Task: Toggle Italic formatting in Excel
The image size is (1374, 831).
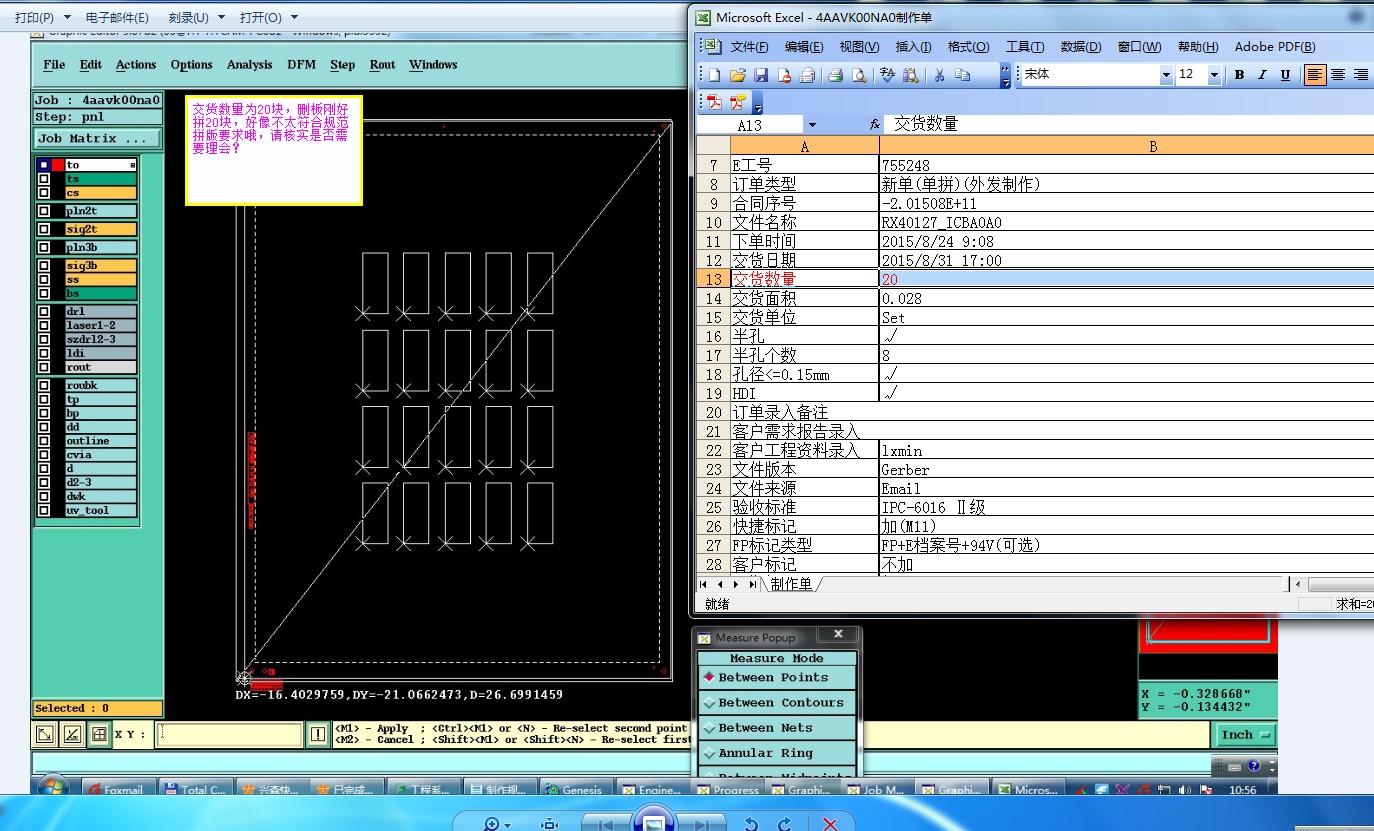Action: pyautogui.click(x=1262, y=75)
